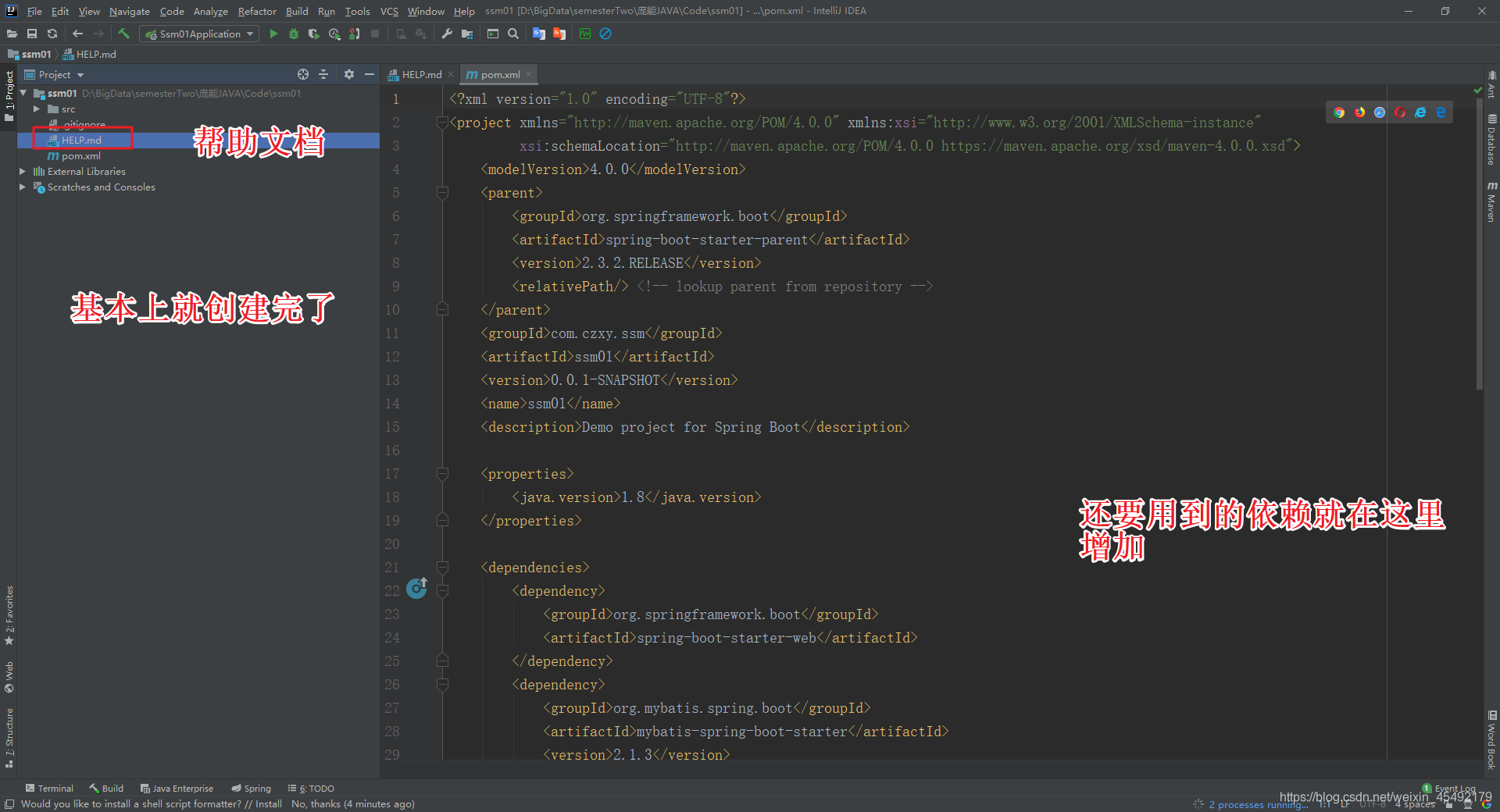Viewport: 1500px width, 812px height.
Task: Run Ssm01Application with the green play icon
Action: click(x=273, y=34)
